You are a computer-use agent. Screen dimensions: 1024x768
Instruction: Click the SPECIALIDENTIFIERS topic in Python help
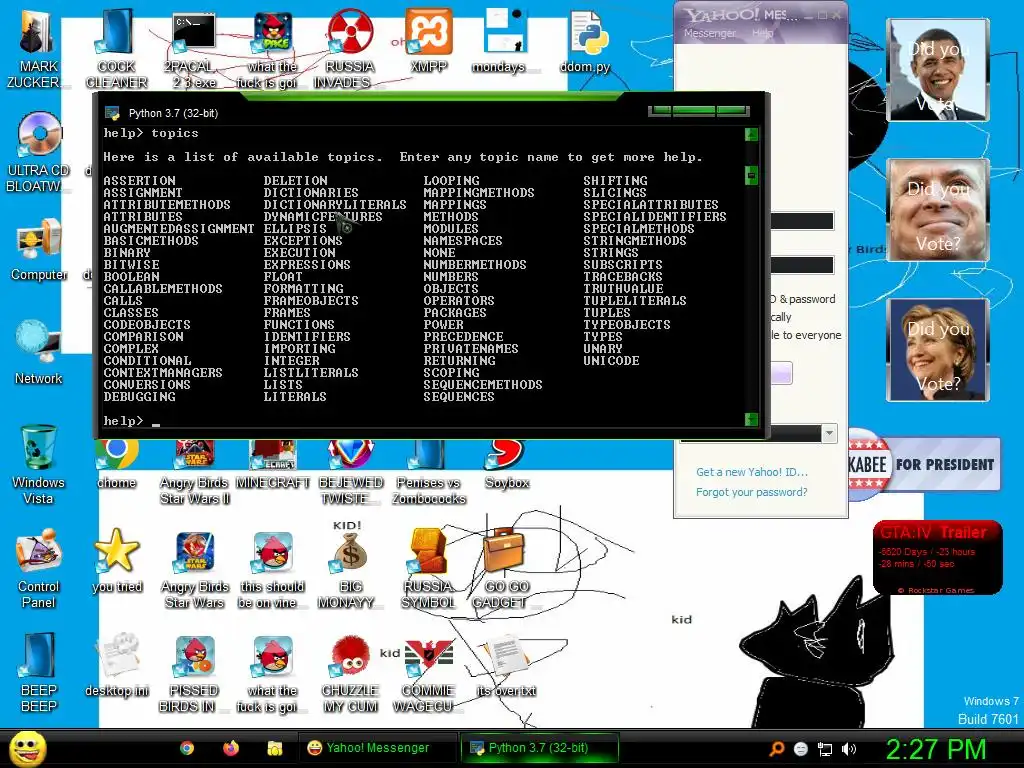tap(654, 217)
